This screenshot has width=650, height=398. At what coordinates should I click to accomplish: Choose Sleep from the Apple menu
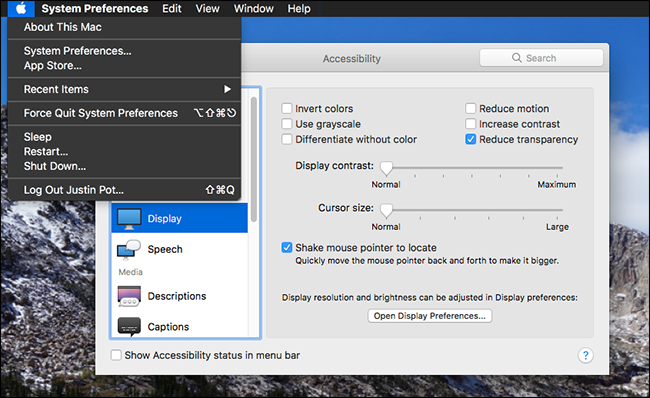(x=124, y=137)
